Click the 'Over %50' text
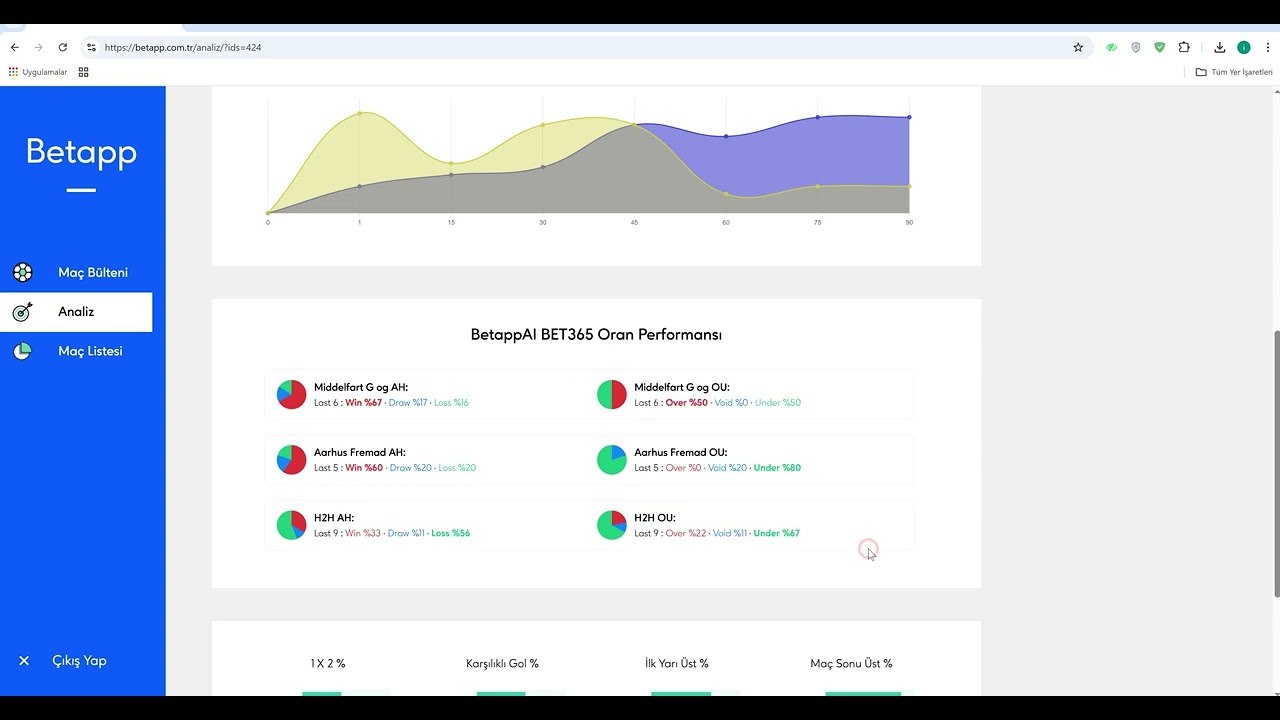The height and width of the screenshot is (720, 1280). 686,403
